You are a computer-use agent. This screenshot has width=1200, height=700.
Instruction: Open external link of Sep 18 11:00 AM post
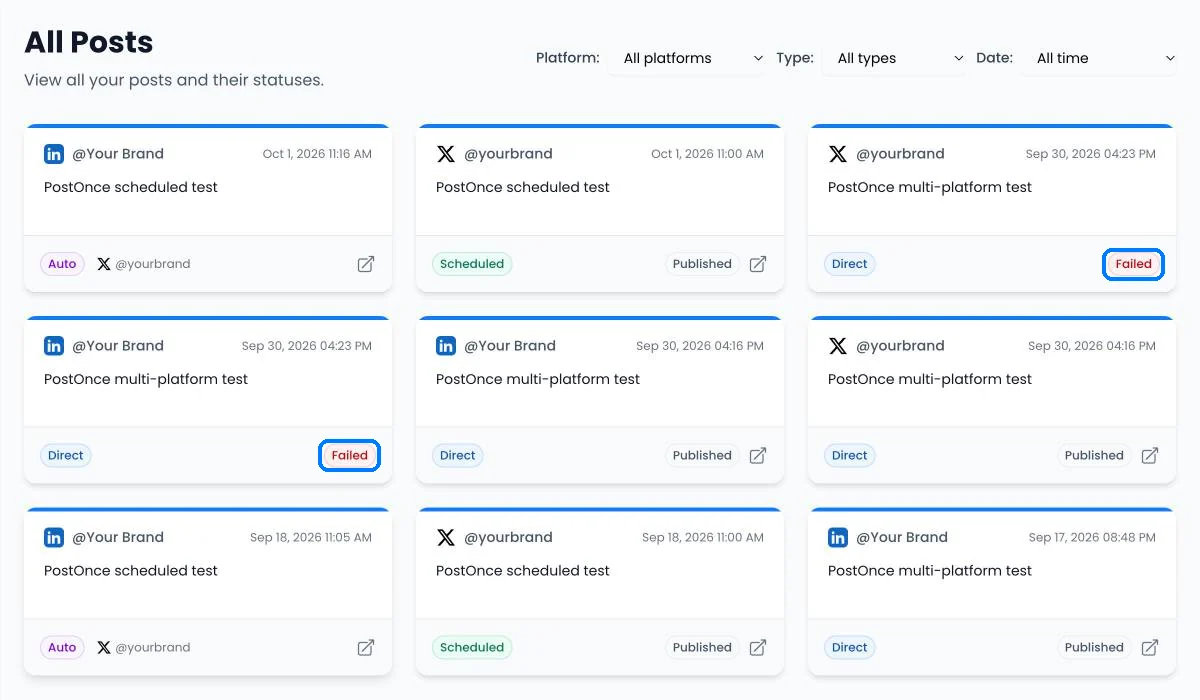(758, 648)
